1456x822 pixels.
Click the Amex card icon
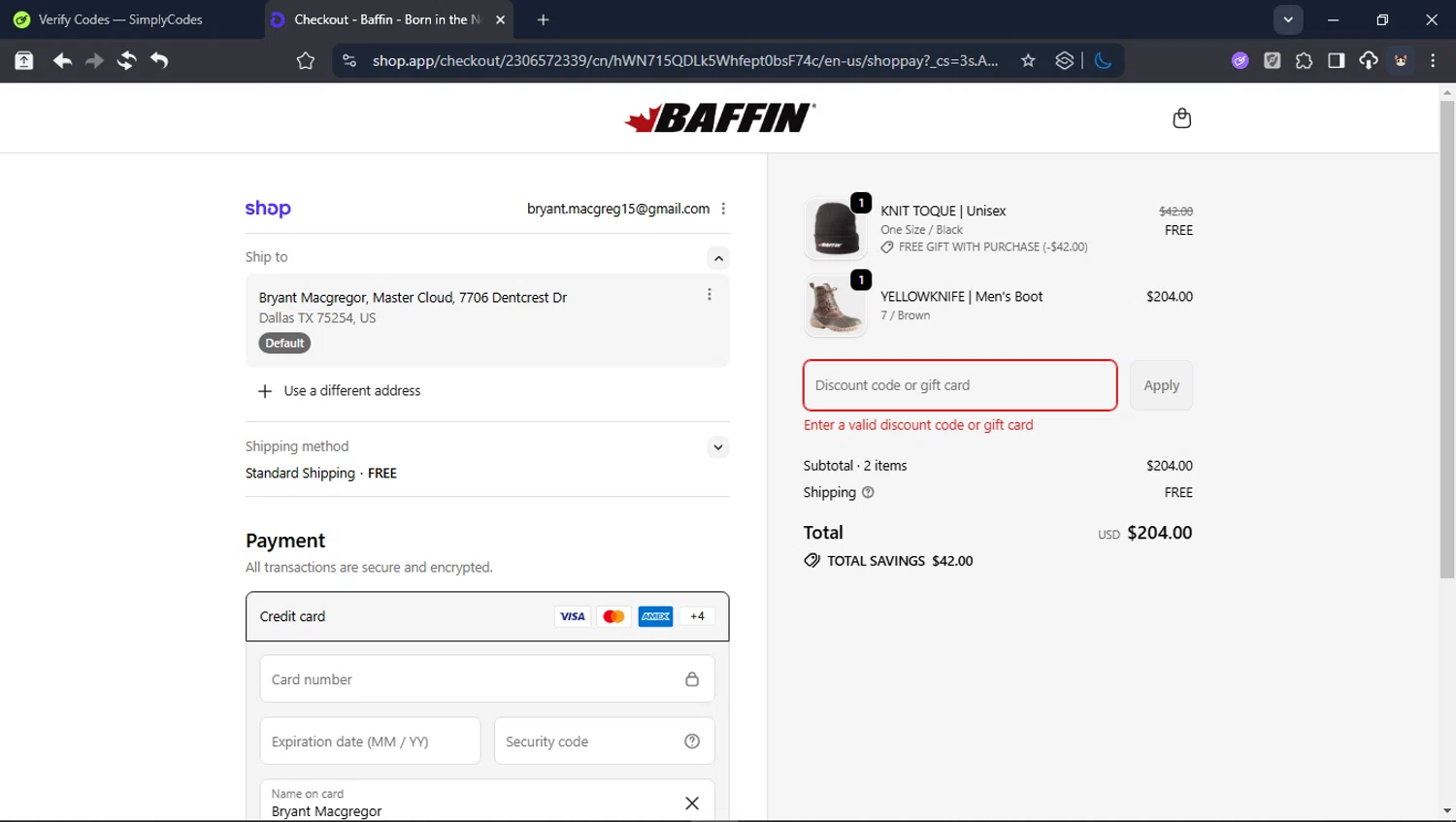point(655,616)
